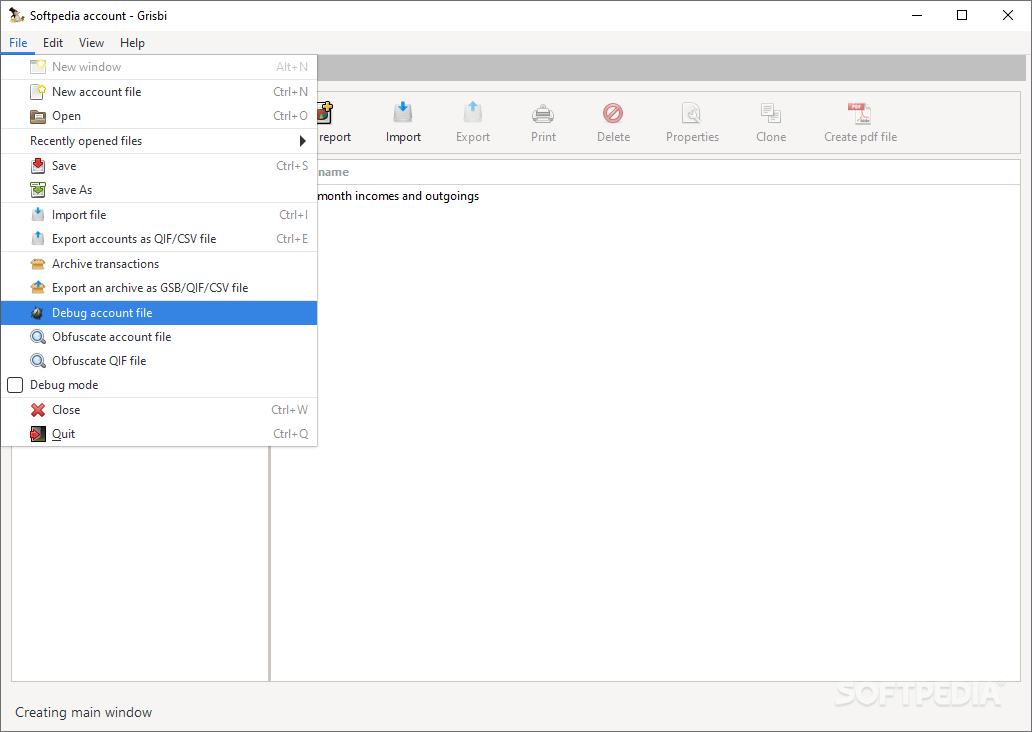Minimize the Grisbi window
The height and width of the screenshot is (732, 1032).
[x=917, y=15]
